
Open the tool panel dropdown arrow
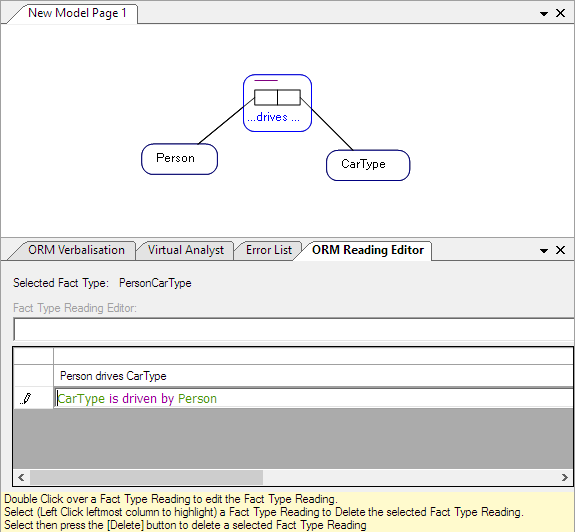click(544, 251)
